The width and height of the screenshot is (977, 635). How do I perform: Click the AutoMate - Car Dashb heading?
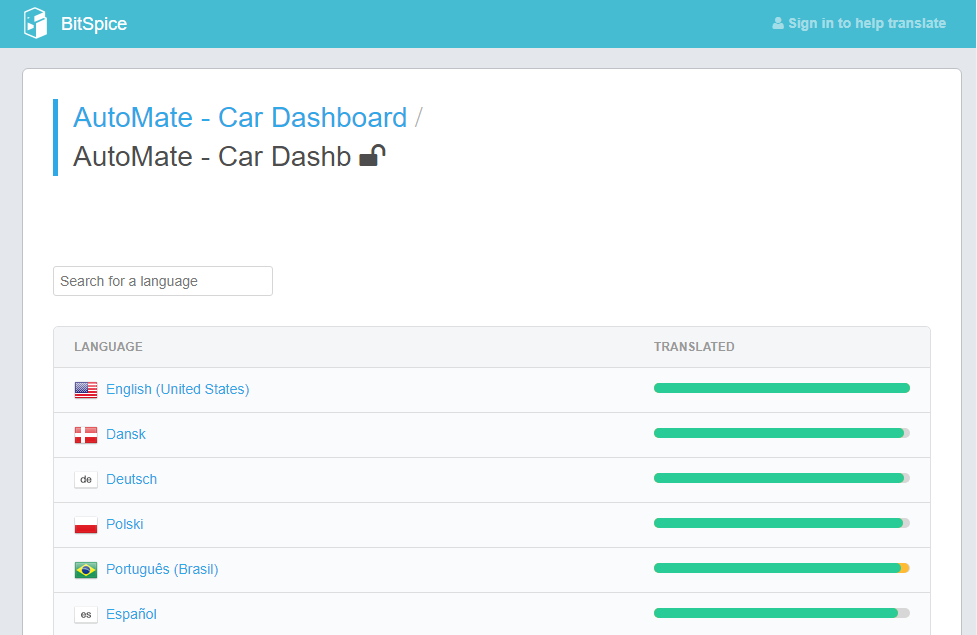click(212, 156)
